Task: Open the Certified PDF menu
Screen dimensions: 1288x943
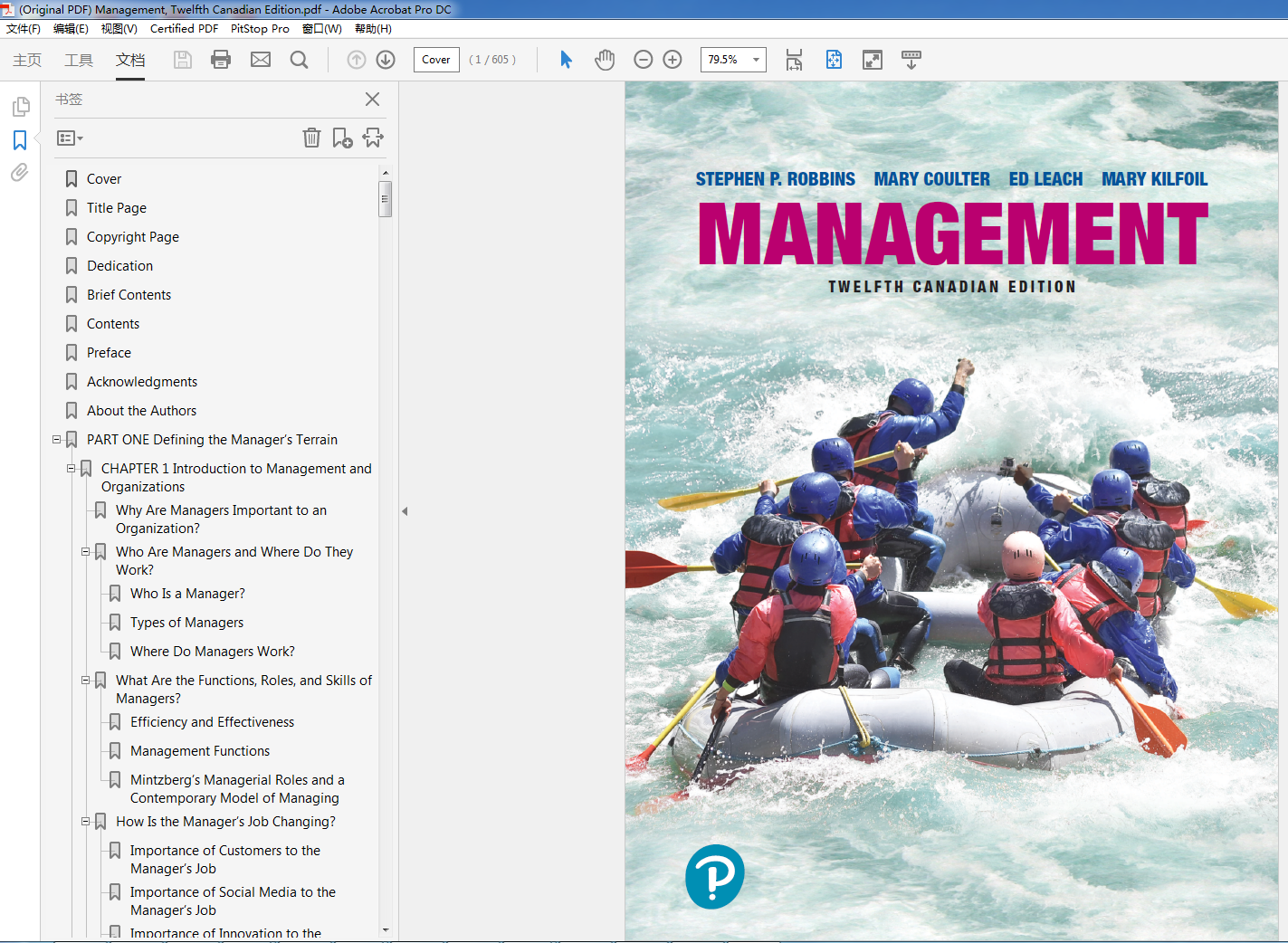Action: coord(184,29)
